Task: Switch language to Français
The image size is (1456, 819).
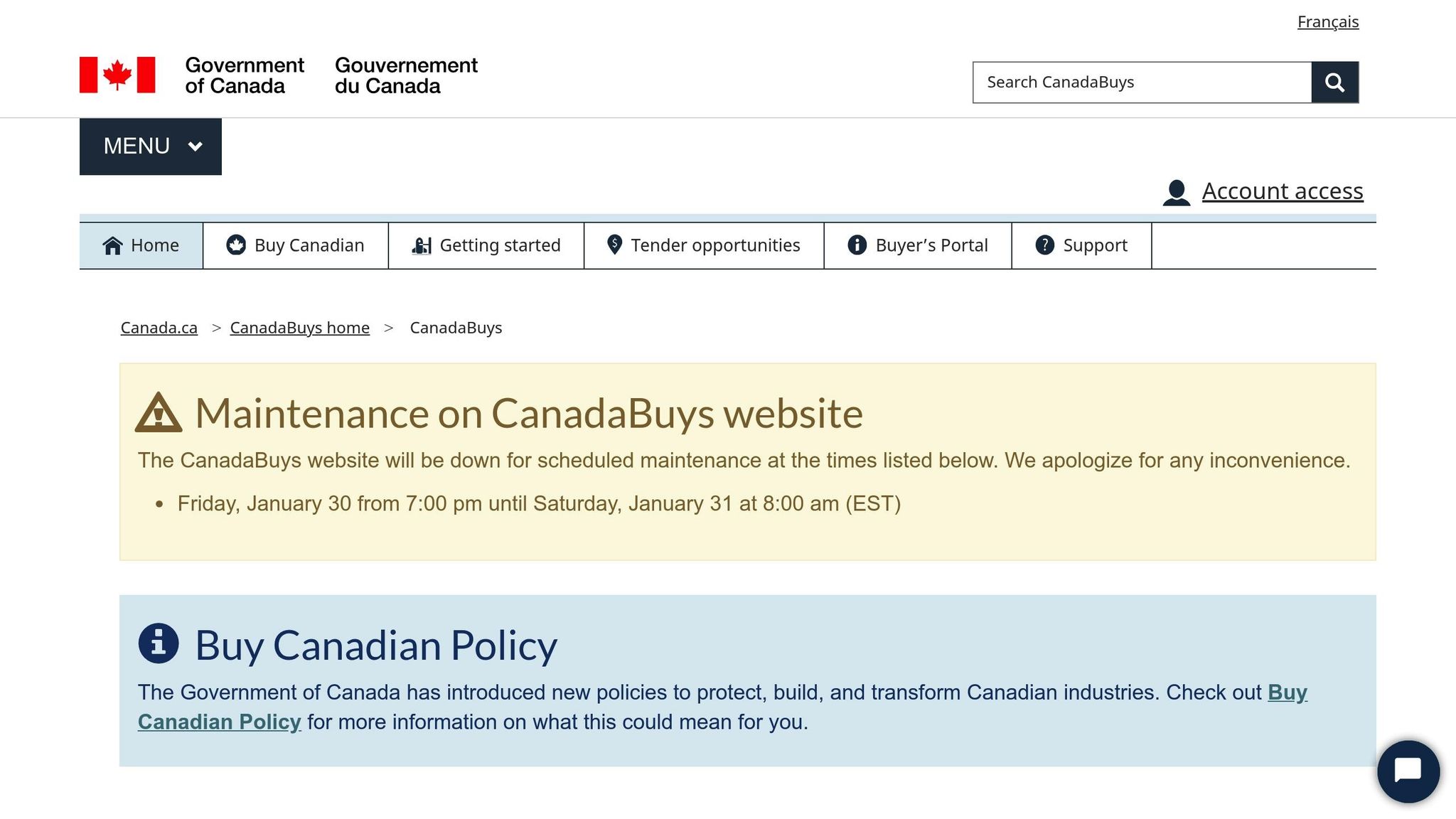Action: point(1327,22)
